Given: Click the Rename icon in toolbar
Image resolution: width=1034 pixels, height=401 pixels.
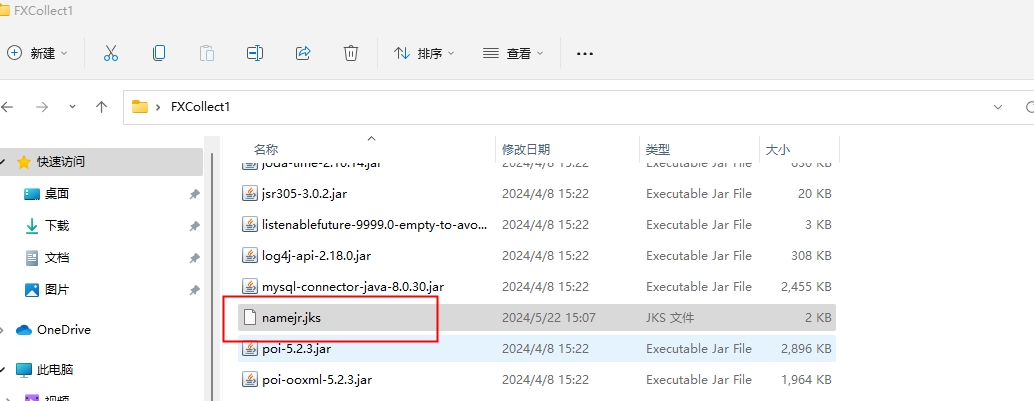Looking at the screenshot, I should point(255,53).
